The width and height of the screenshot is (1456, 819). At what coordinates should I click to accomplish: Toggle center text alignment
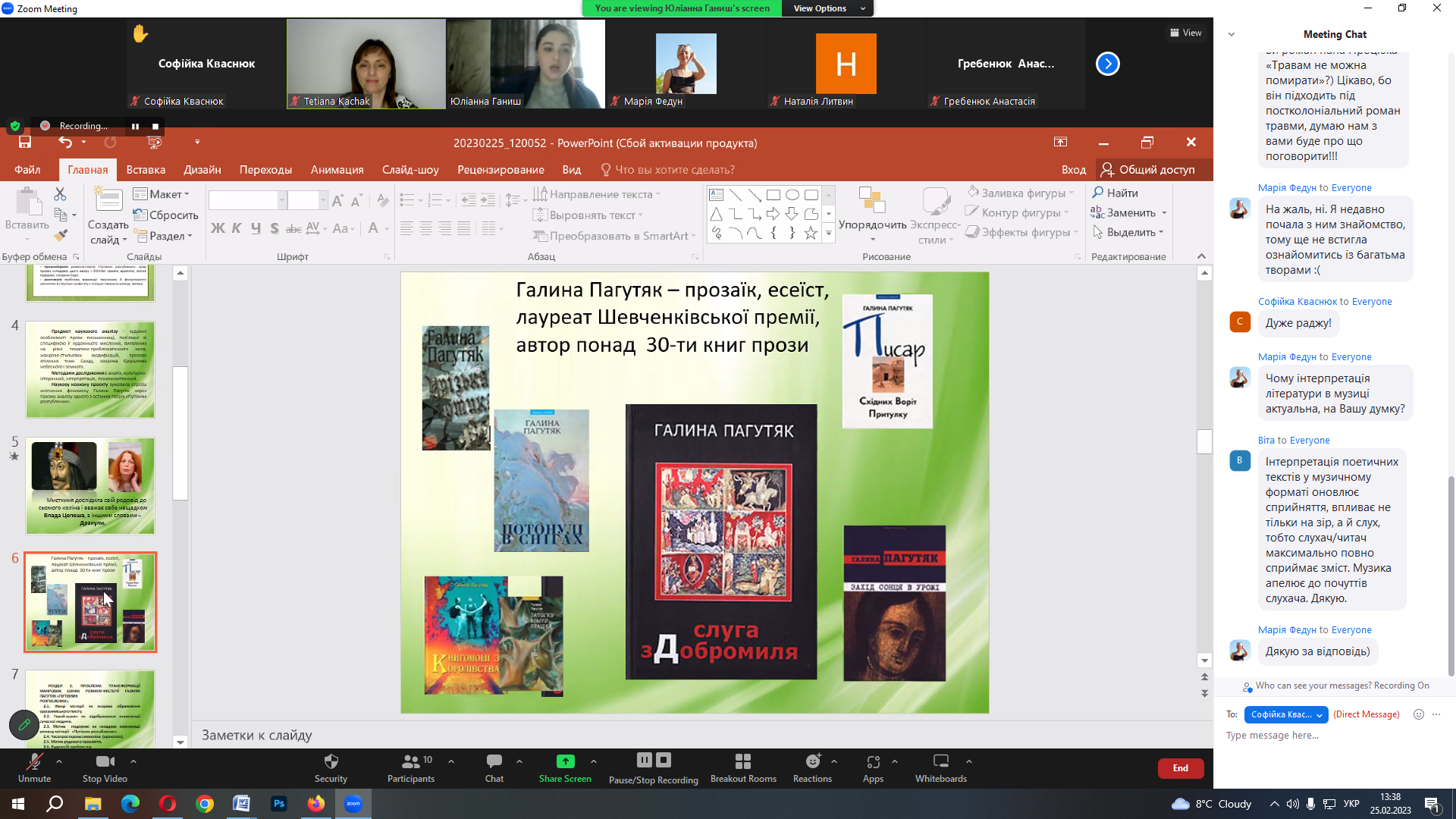426,228
